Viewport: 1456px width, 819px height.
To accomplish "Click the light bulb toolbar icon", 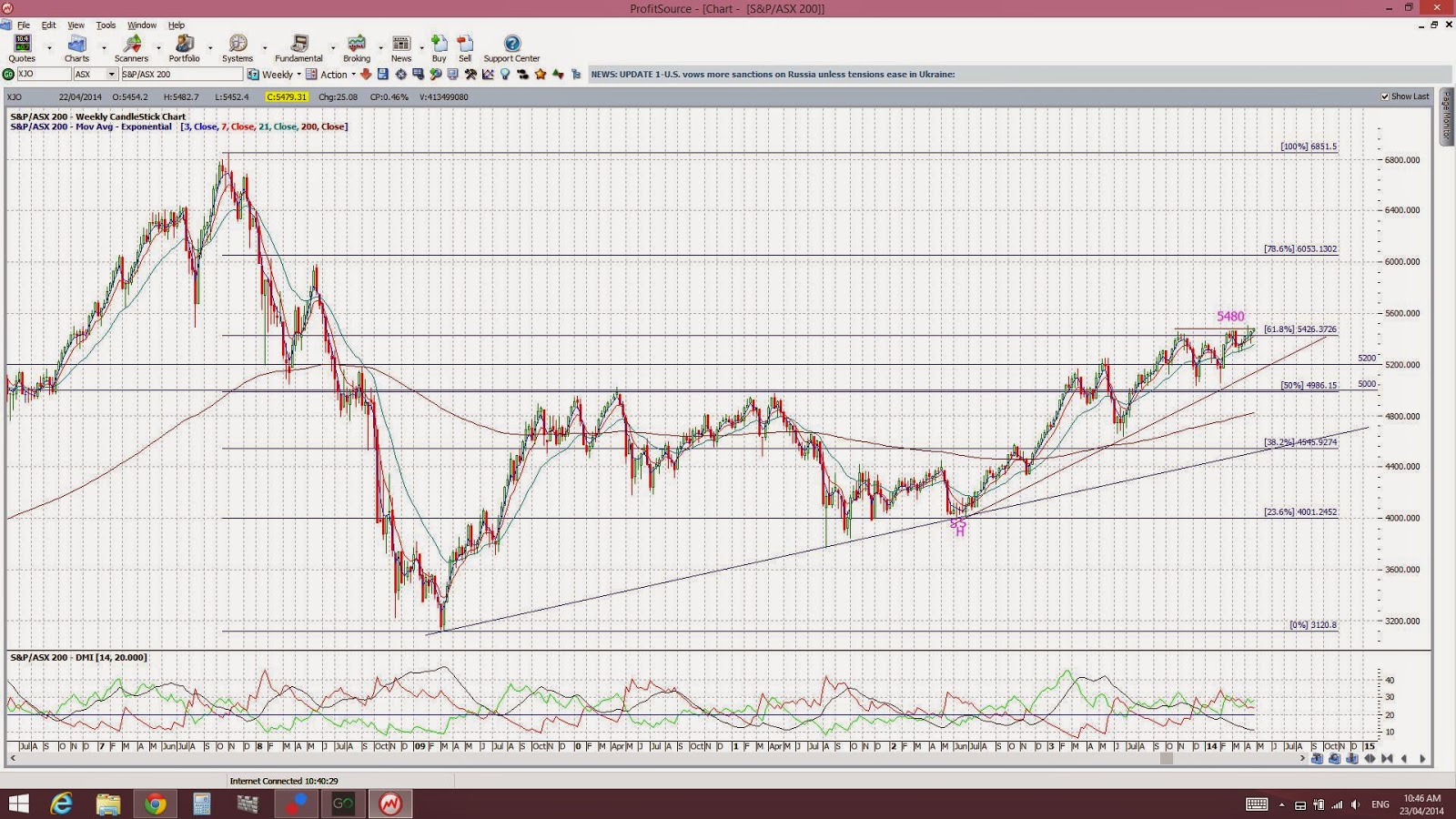I will 505,75.
